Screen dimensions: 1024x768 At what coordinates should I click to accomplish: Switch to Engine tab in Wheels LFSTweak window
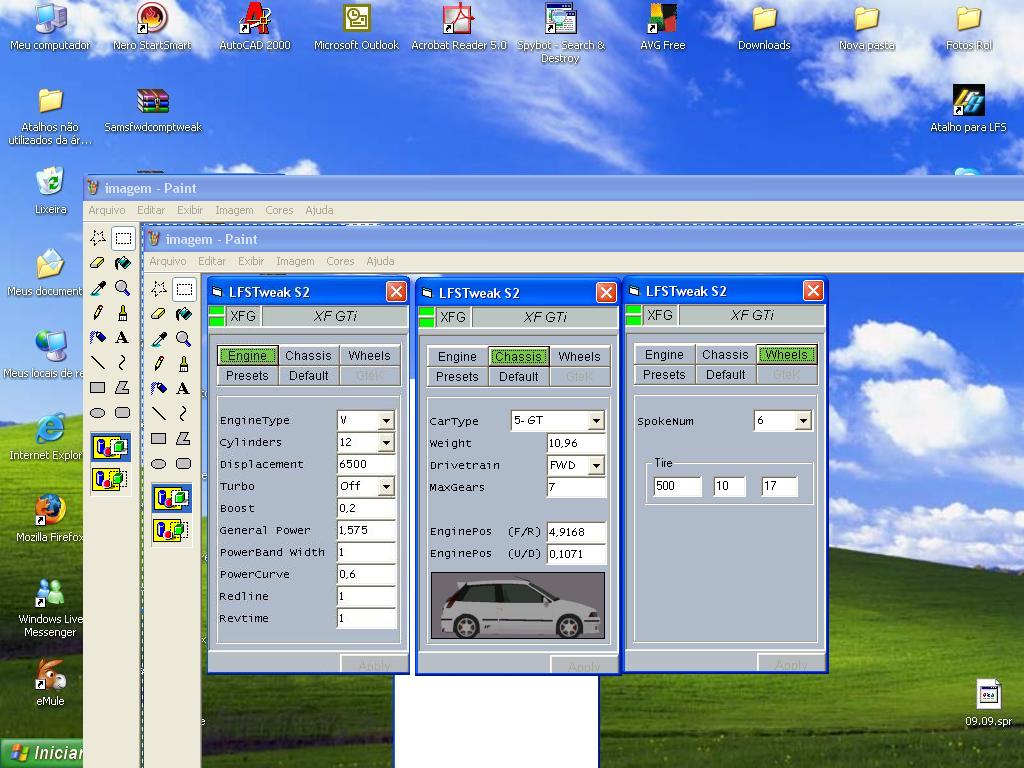point(664,355)
